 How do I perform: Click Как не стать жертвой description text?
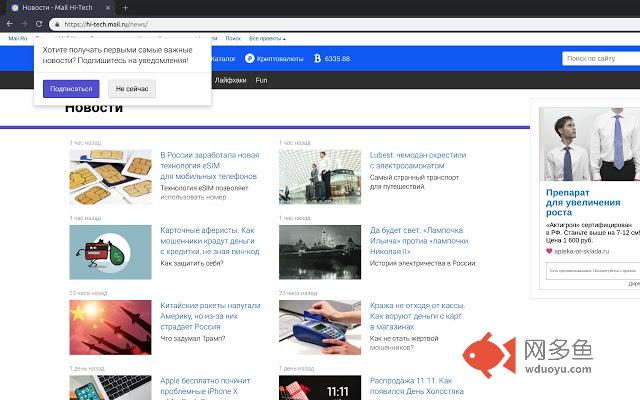point(404,343)
